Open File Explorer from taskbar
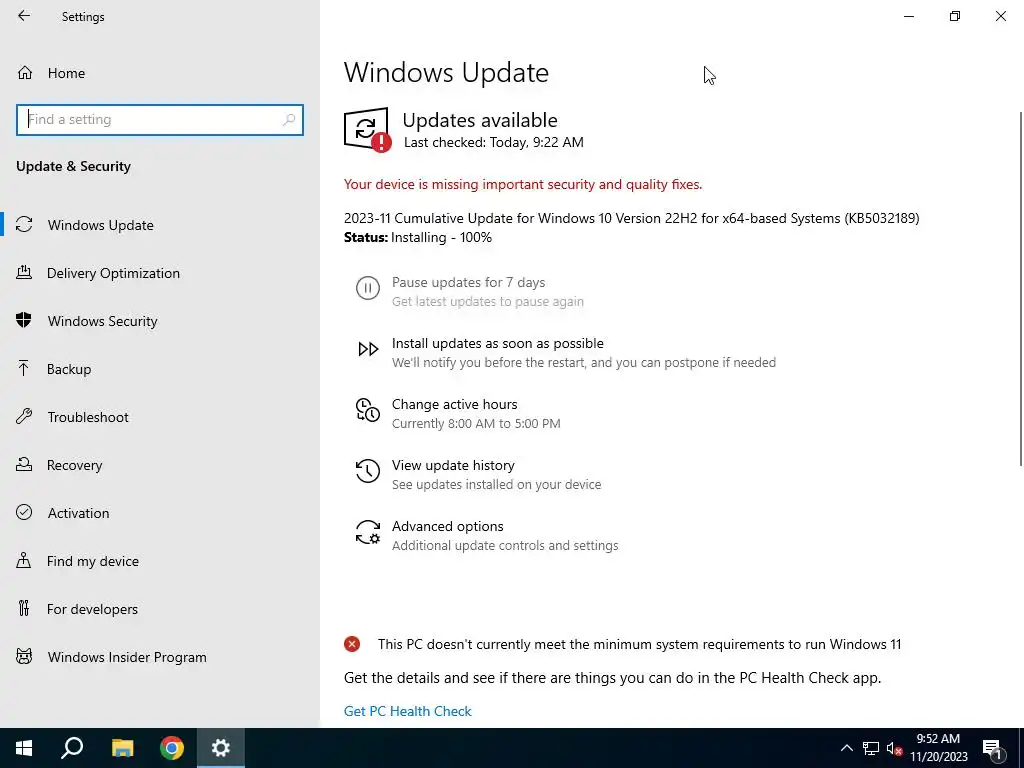 [x=122, y=748]
